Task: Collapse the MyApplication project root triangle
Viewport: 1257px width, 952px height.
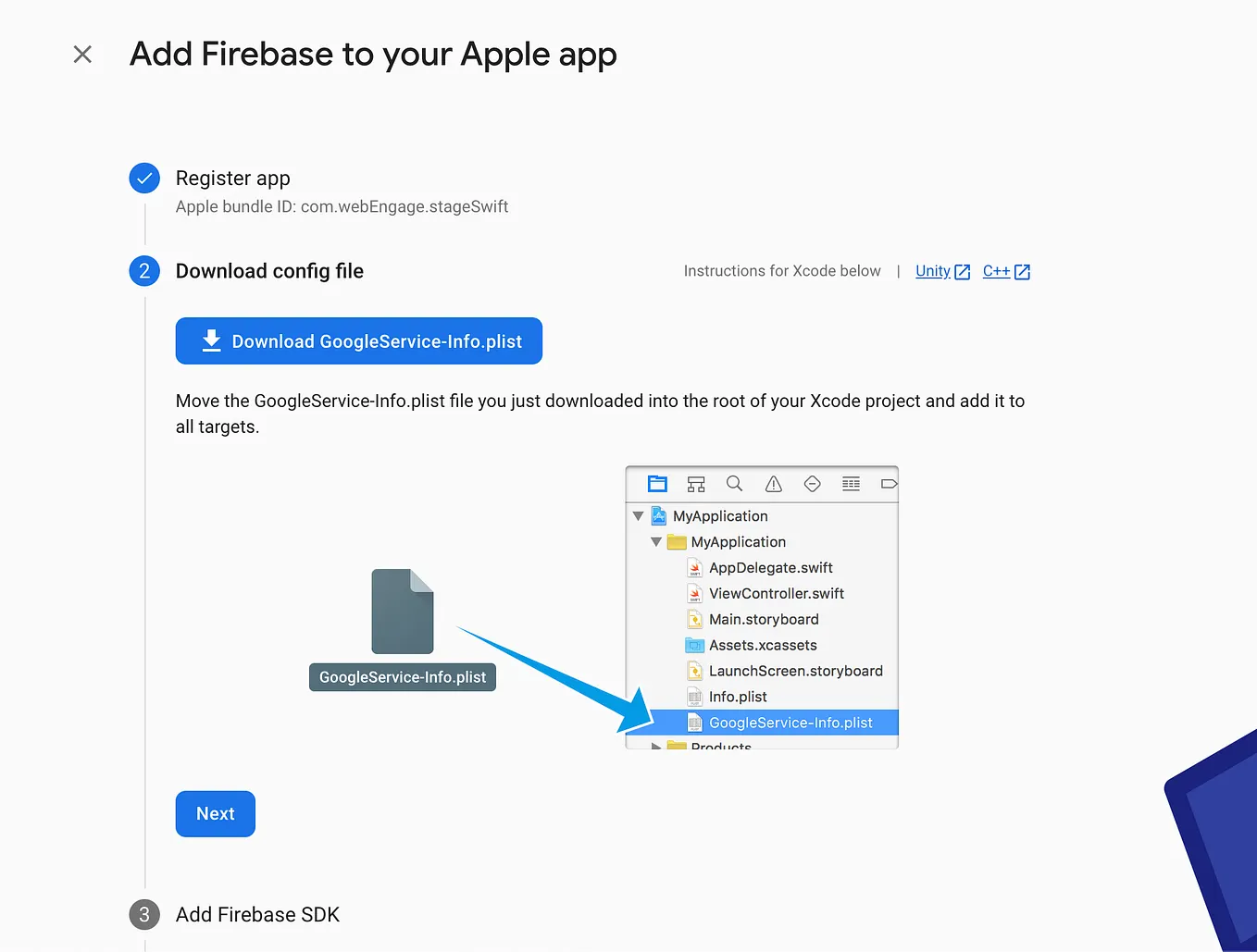Action: point(638,516)
